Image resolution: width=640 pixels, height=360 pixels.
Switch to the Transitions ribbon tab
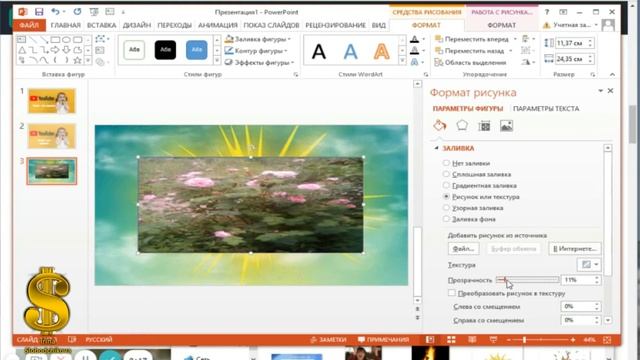click(x=174, y=25)
